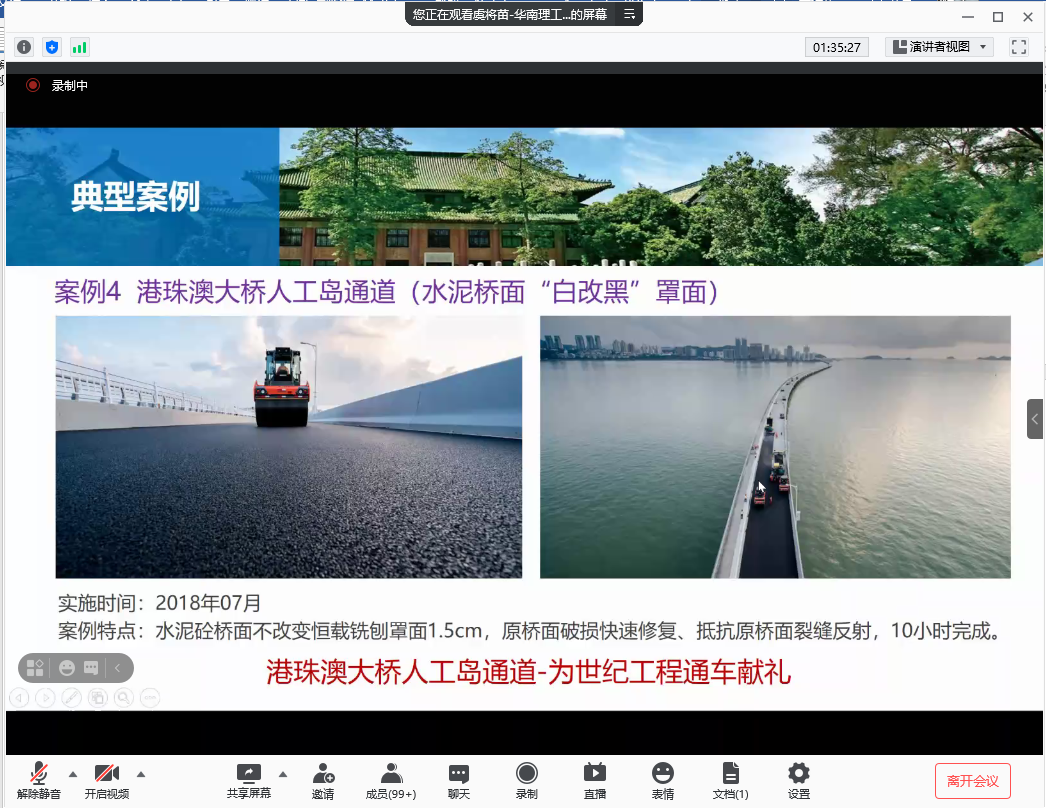Turn on camera with 开启视频
Viewport: 1046px width, 808px height.
(x=107, y=780)
